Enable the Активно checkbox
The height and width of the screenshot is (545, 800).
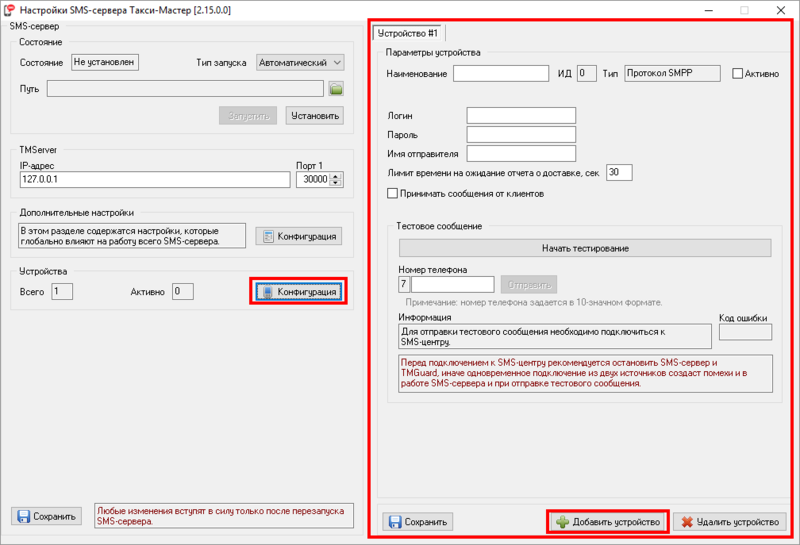[737, 73]
